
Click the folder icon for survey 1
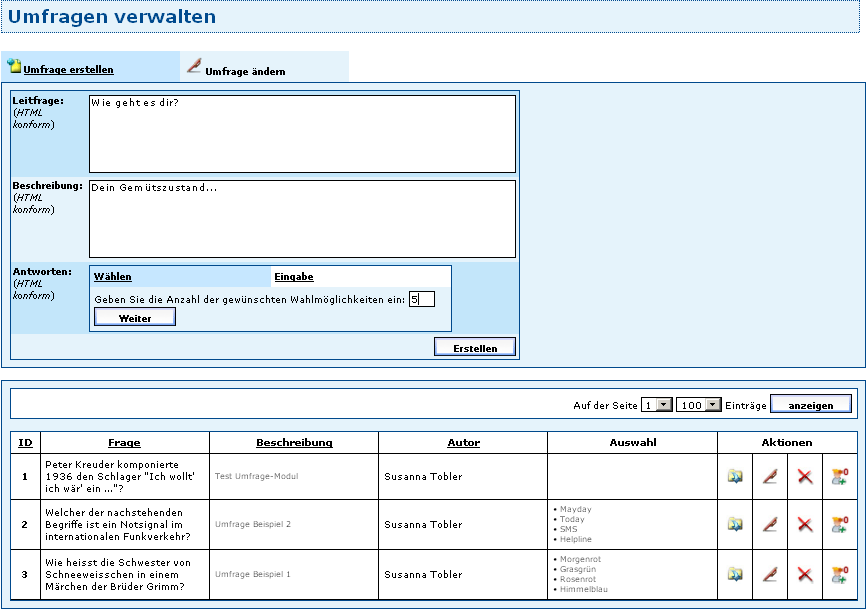pos(735,477)
